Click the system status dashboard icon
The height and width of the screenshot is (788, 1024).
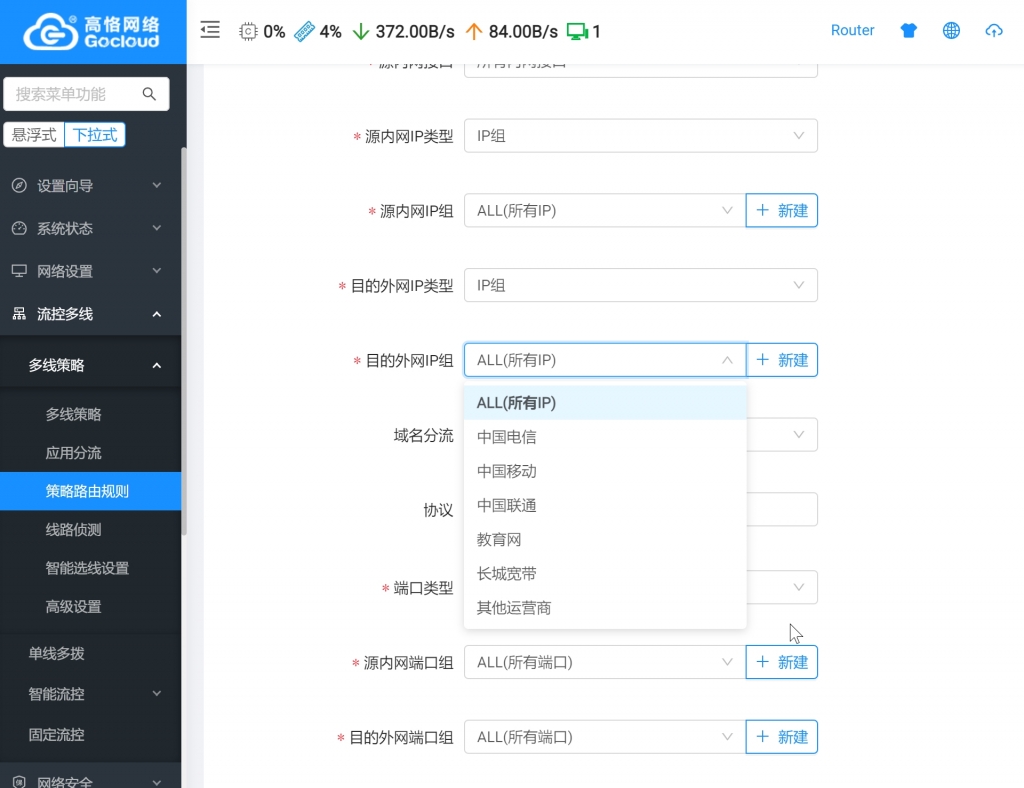20,229
